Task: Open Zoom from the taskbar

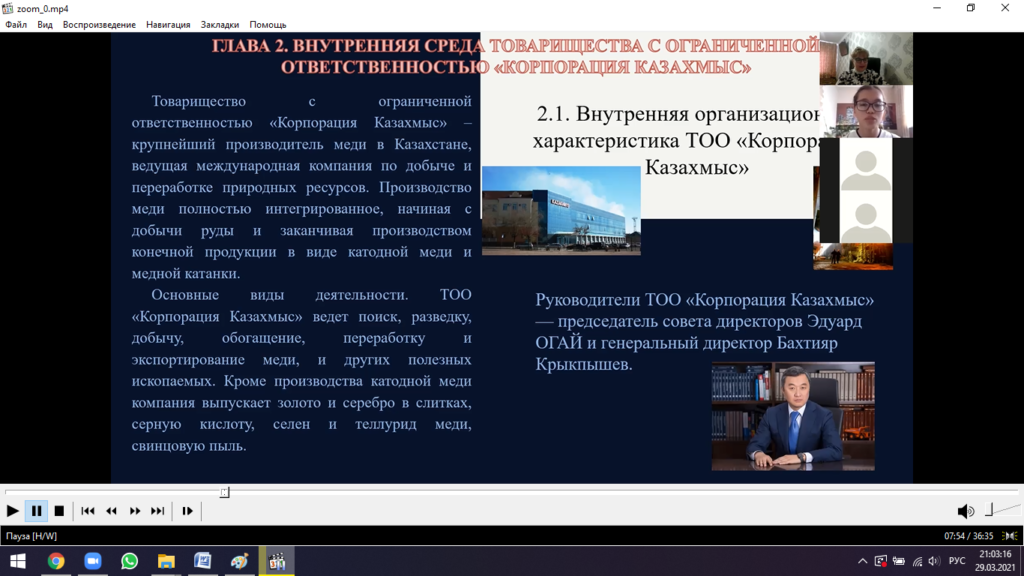Action: [x=93, y=561]
